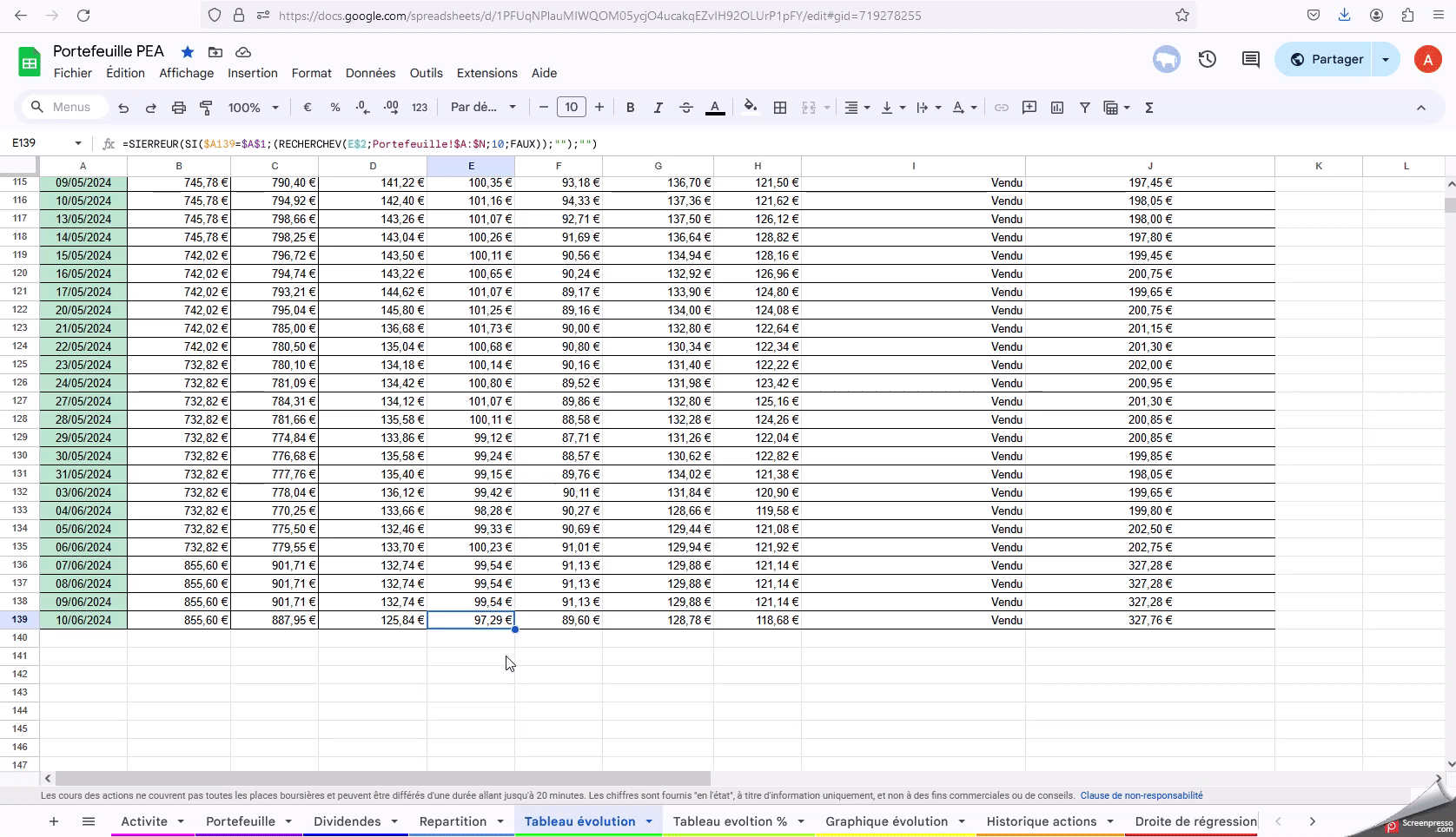Open vertical alignment options

893,108
